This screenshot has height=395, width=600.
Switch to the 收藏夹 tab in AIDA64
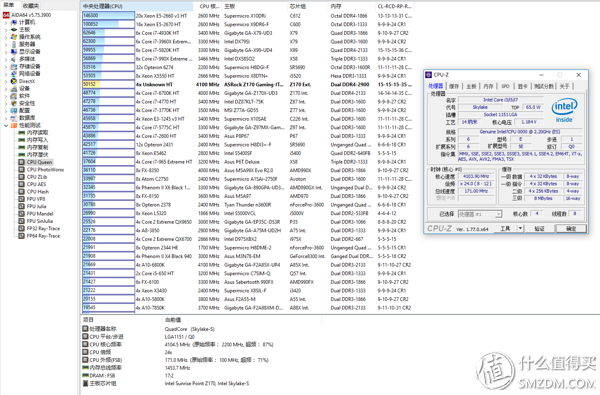(30, 6)
